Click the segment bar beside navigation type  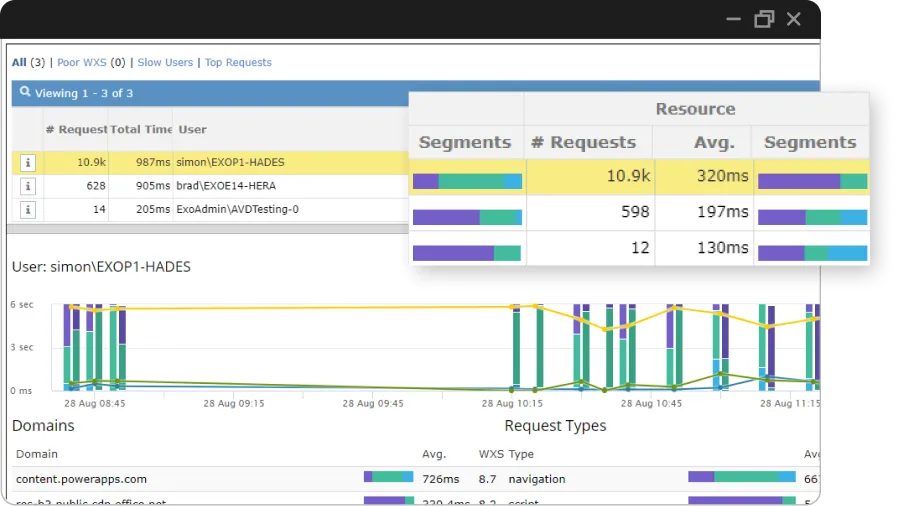click(742, 476)
